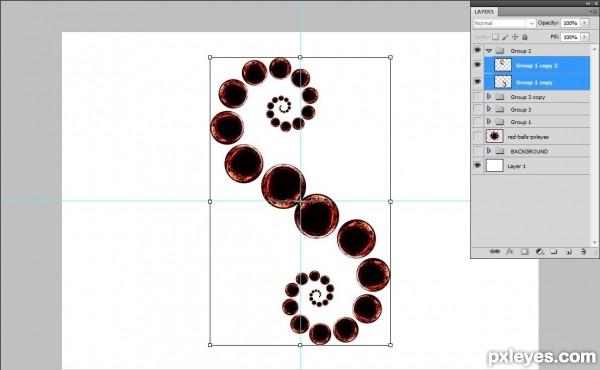The width and height of the screenshot is (600, 370).
Task: Open the Normal blend mode dropdown
Action: click(x=504, y=23)
